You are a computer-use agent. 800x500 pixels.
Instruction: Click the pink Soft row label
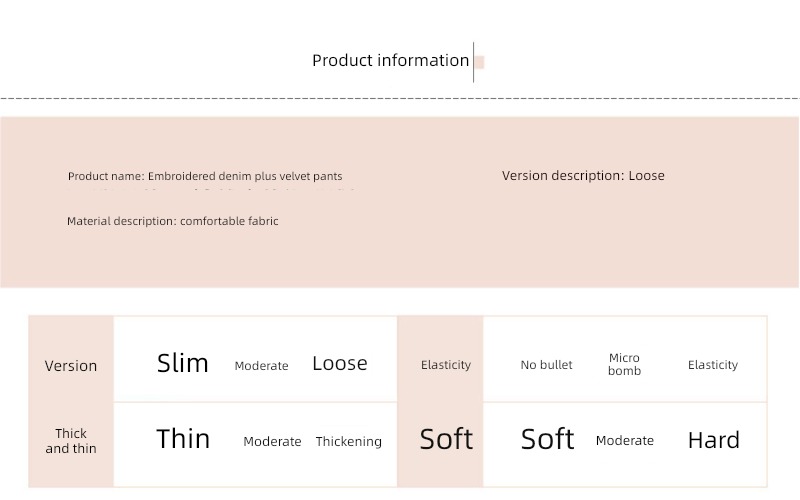click(x=446, y=439)
